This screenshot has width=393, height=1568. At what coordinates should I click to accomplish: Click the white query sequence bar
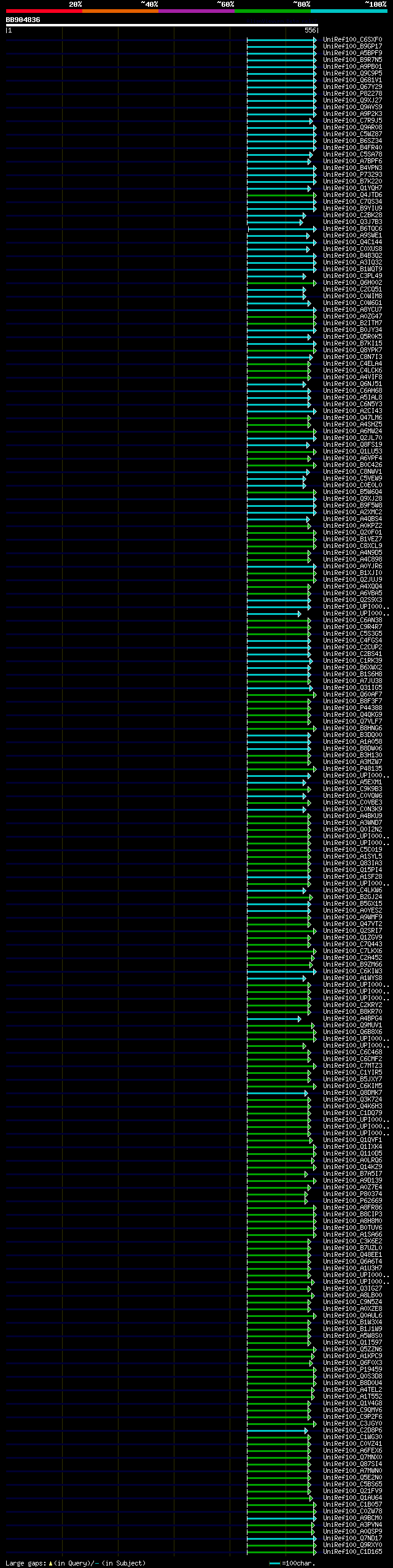162,26
